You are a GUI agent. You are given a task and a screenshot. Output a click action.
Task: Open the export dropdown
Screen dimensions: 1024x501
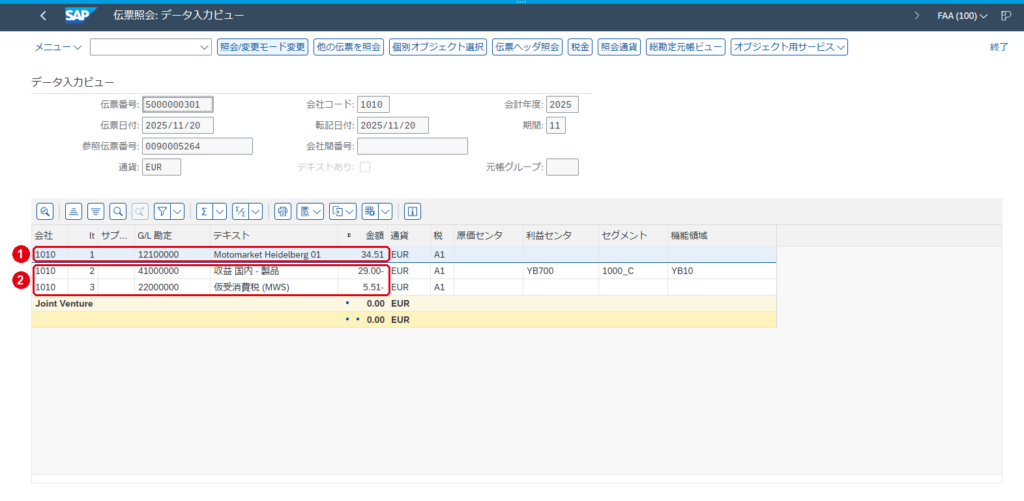pyautogui.click(x=343, y=211)
